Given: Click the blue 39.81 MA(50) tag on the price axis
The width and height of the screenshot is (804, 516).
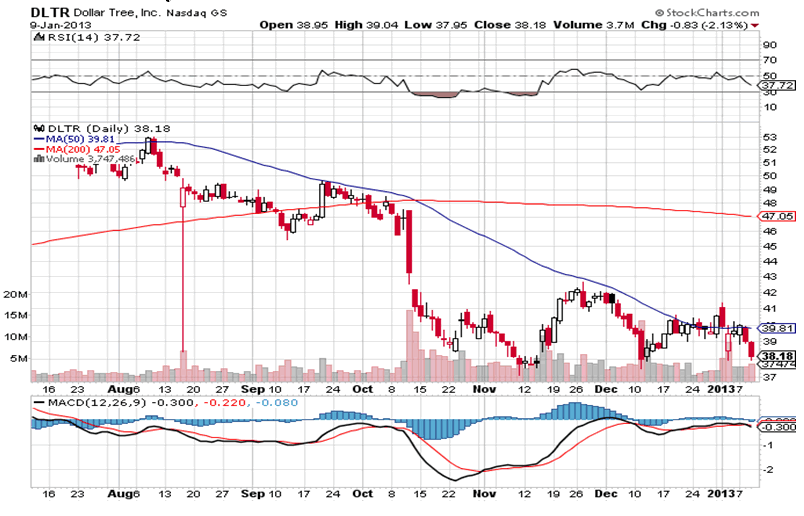Looking at the screenshot, I should (x=778, y=328).
